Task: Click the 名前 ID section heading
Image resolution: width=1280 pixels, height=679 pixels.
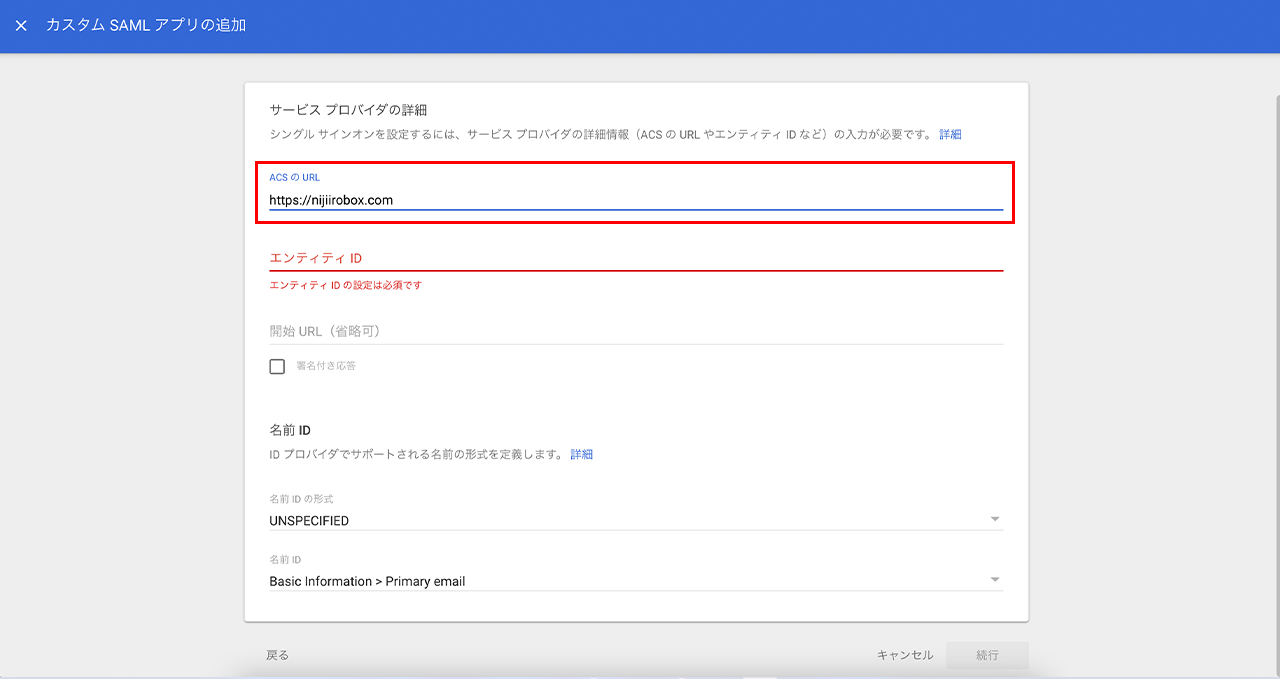Action: tap(290, 430)
